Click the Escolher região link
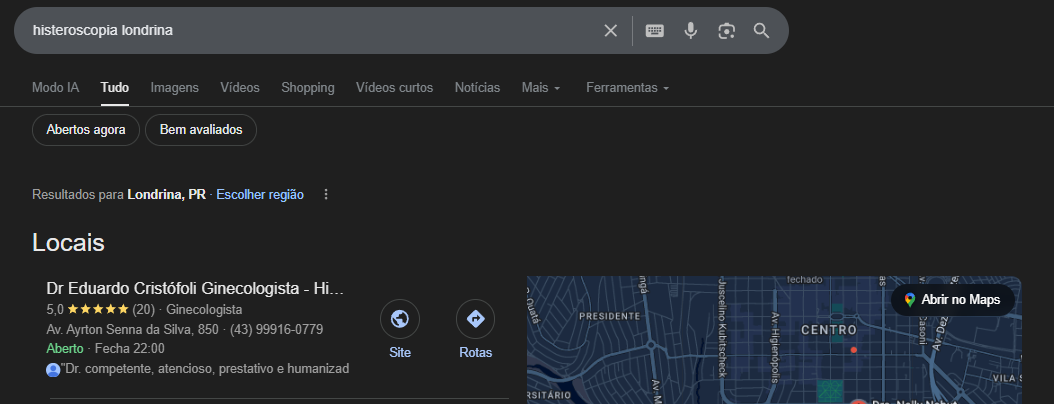 tap(260, 194)
